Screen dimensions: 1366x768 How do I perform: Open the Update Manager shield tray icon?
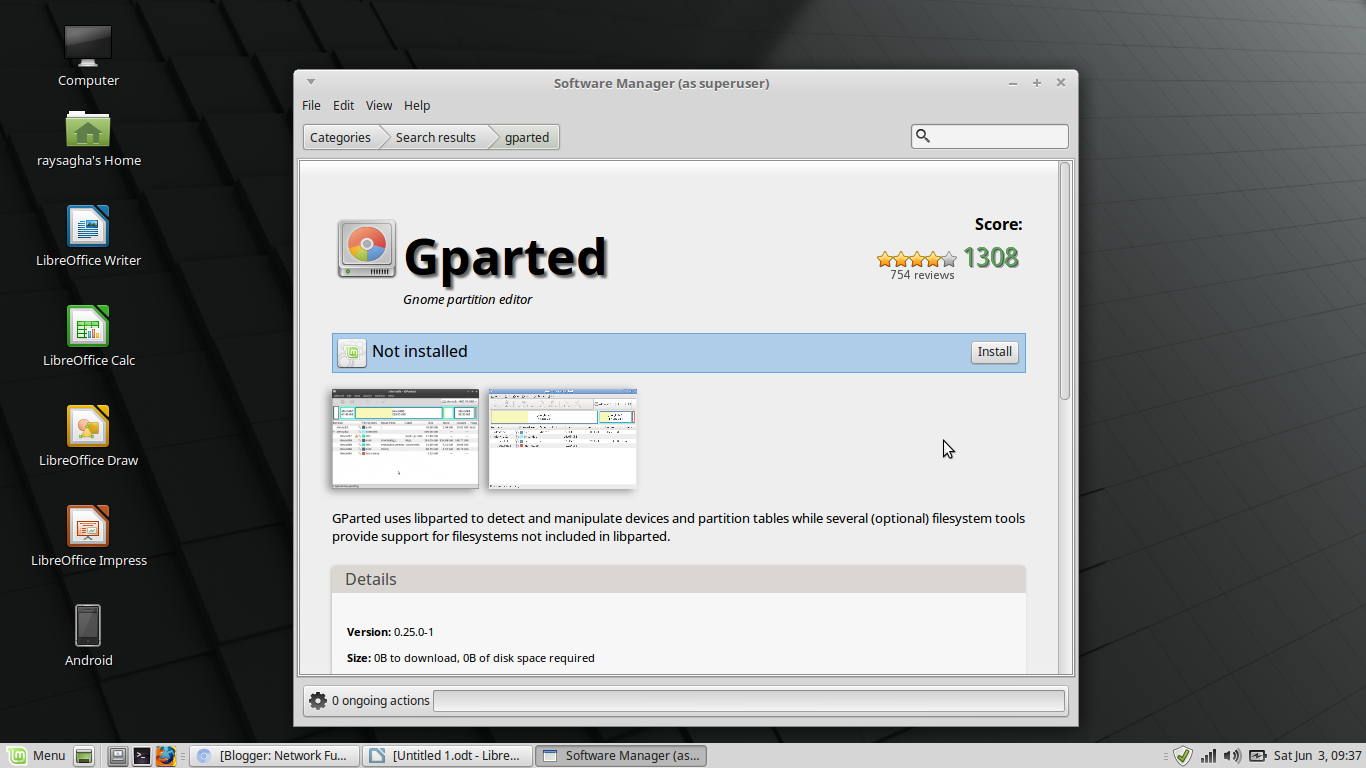[1183, 756]
